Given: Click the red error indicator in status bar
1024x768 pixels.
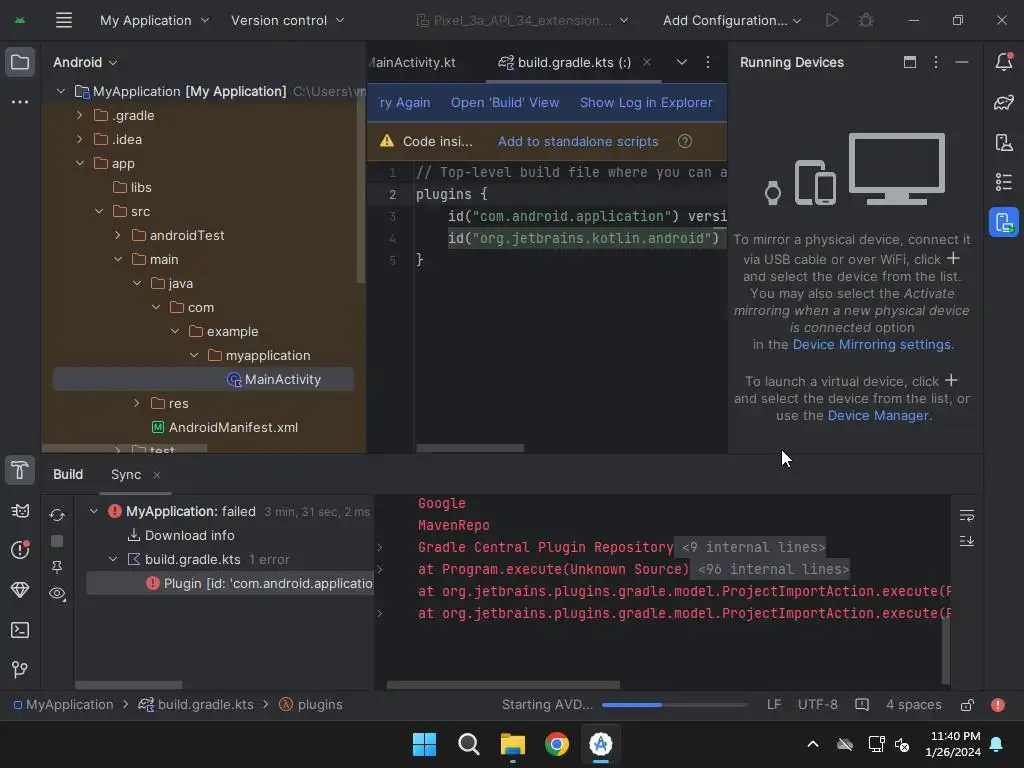Looking at the screenshot, I should pos(998,705).
